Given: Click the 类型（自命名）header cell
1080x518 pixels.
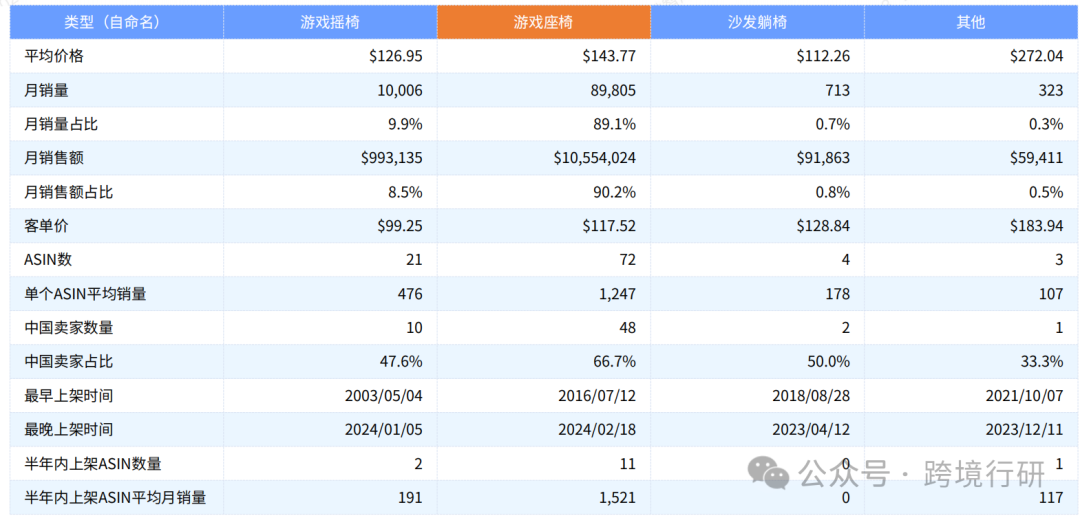Looking at the screenshot, I should (116, 22).
